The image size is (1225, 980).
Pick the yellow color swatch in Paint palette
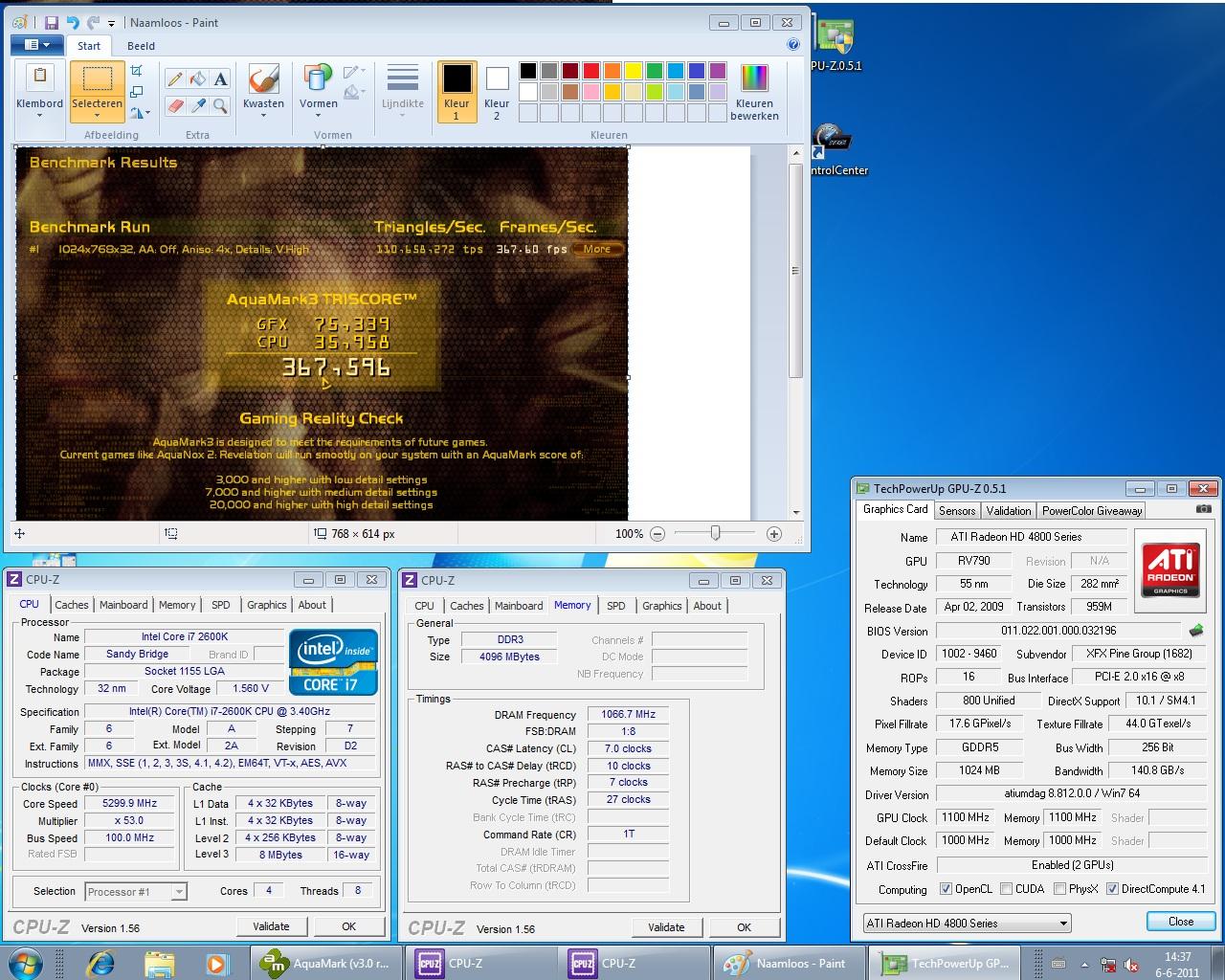pos(633,71)
